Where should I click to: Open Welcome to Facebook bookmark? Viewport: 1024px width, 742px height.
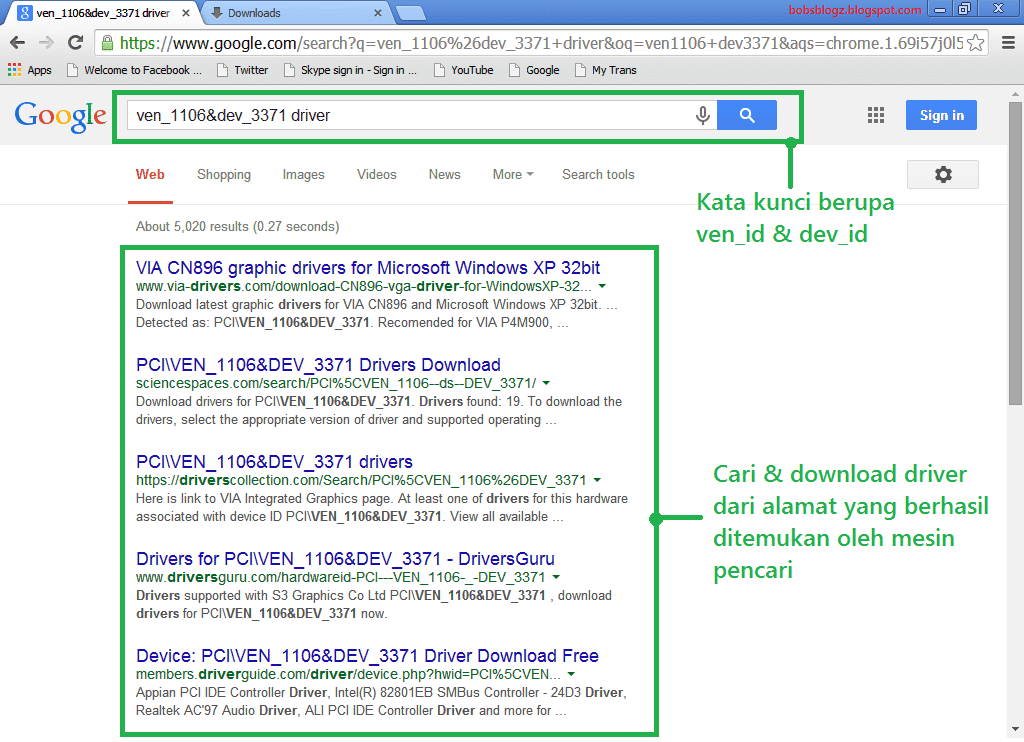point(135,70)
